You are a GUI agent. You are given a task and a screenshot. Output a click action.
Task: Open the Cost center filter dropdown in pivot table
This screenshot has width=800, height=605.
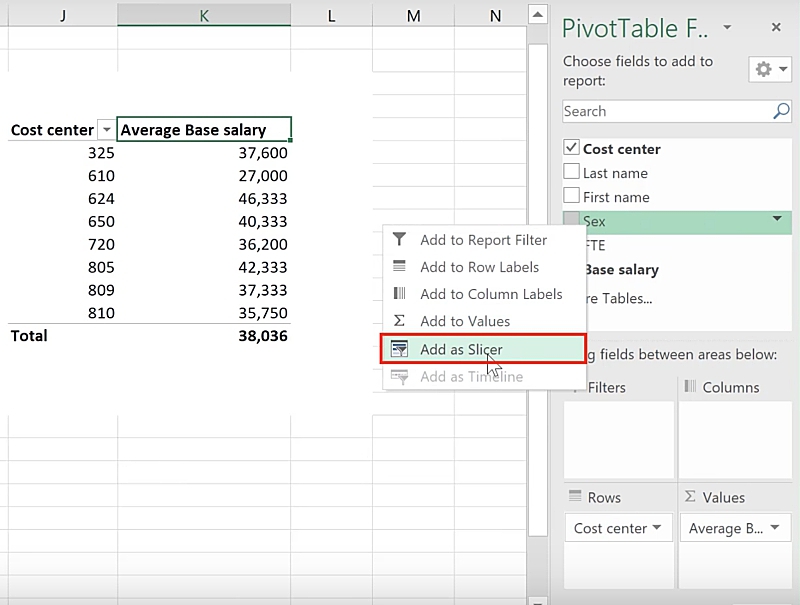(x=106, y=130)
